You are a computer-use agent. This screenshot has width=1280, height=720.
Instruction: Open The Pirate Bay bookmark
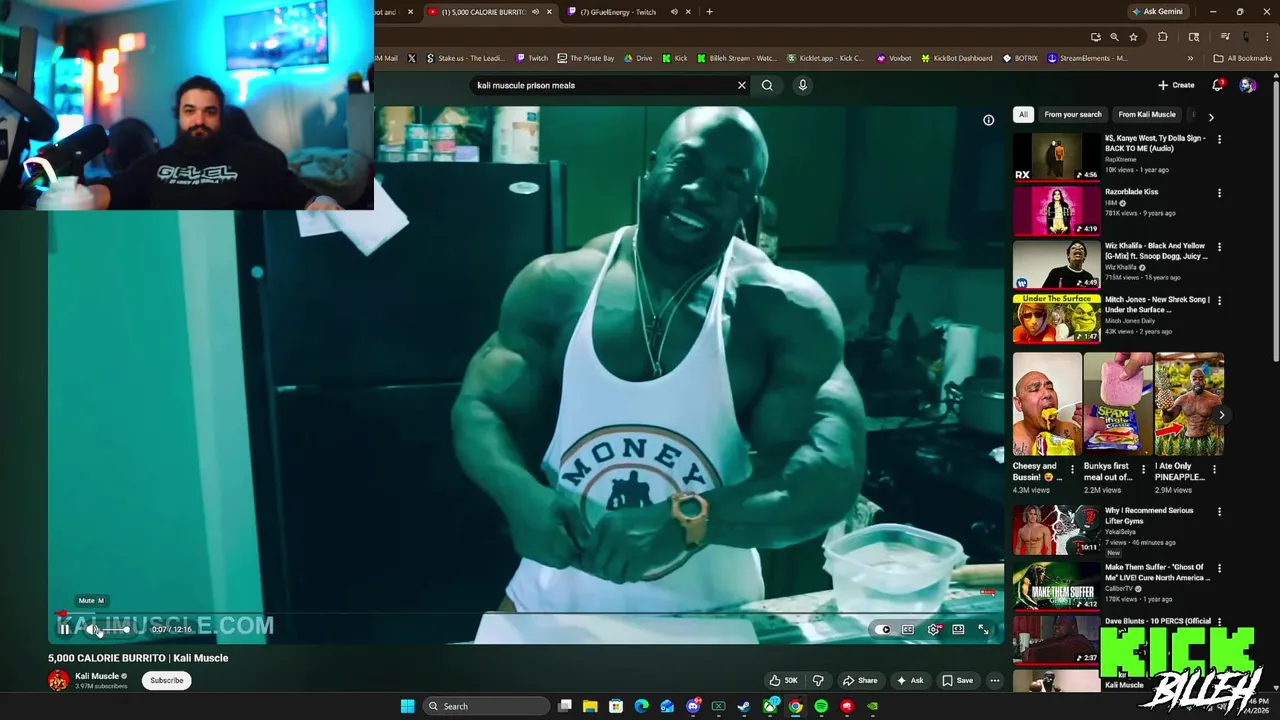[x=586, y=58]
